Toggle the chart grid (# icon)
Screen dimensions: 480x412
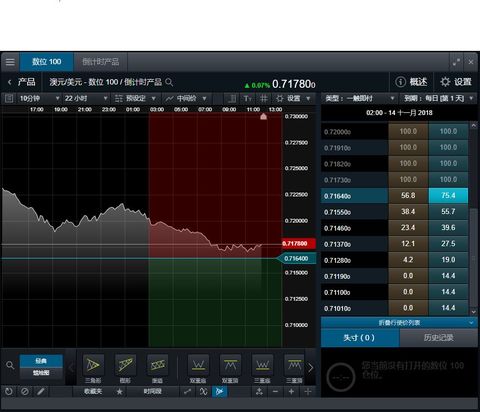tap(264, 98)
